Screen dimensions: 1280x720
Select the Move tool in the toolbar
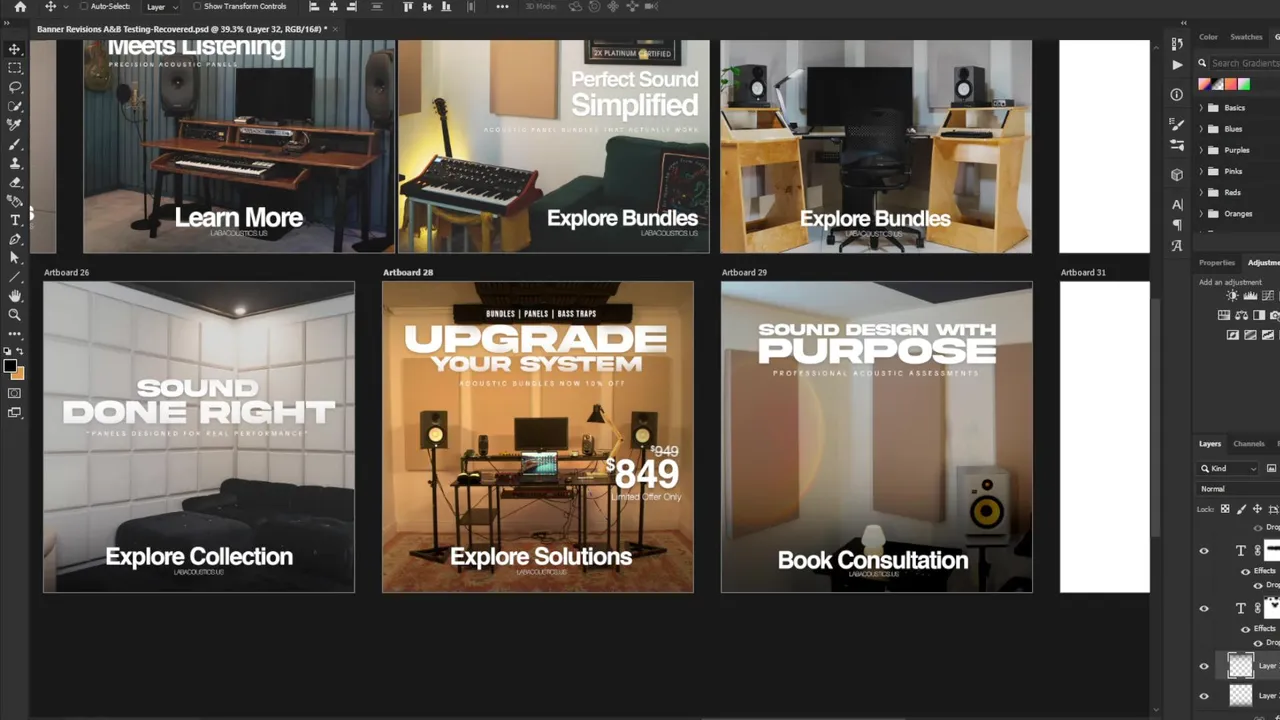pyautogui.click(x=14, y=49)
